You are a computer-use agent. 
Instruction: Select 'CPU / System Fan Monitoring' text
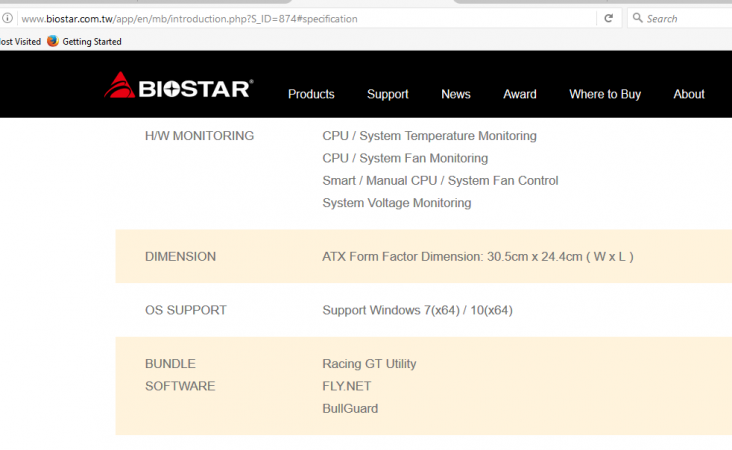point(405,158)
